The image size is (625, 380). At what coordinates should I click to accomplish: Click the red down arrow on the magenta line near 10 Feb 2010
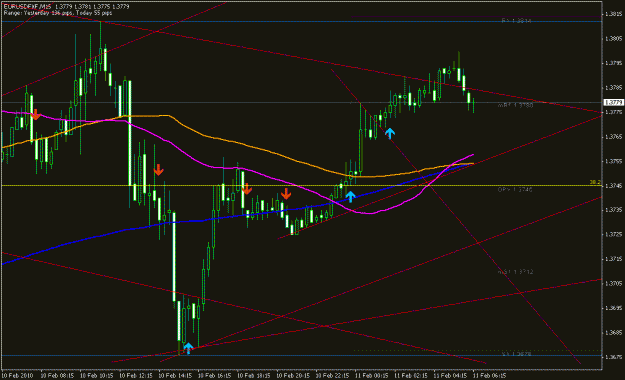35,114
